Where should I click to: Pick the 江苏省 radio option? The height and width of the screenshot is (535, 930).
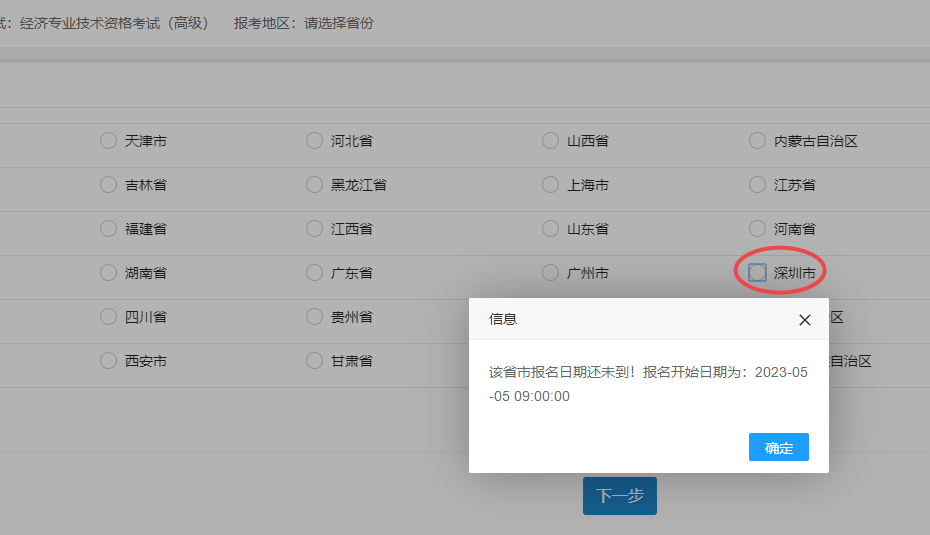coord(757,185)
